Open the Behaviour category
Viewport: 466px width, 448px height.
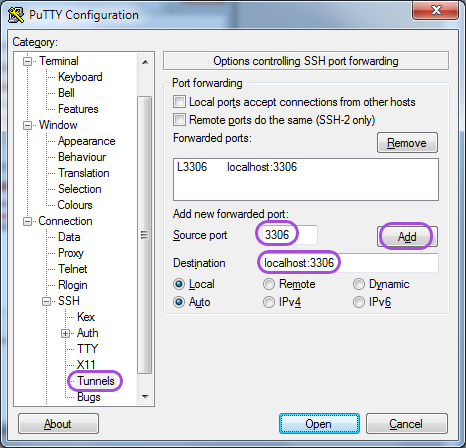(82, 157)
